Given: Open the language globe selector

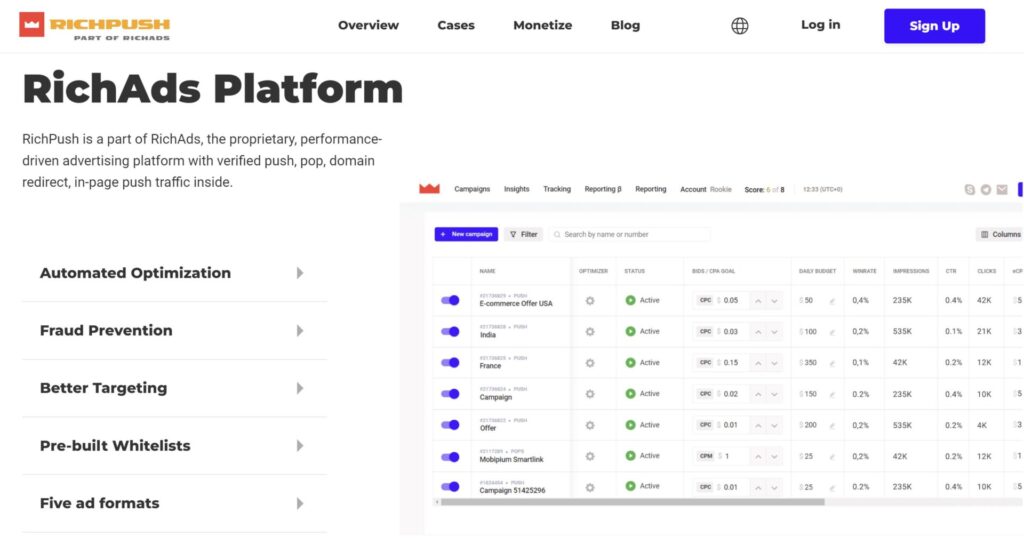Looking at the screenshot, I should click(x=739, y=25).
